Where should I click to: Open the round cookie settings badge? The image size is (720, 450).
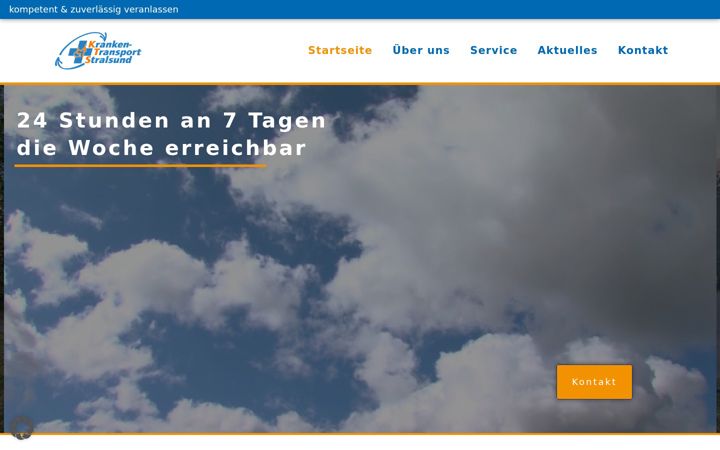(22, 428)
